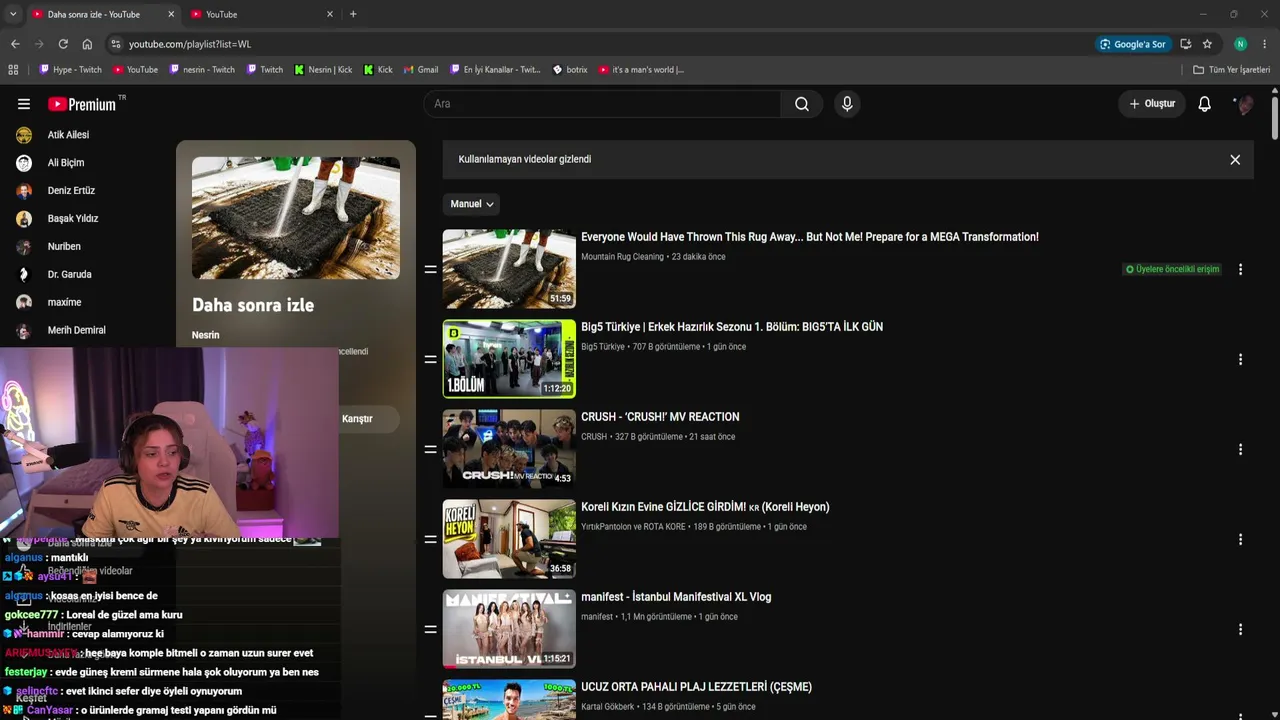Open the Chrome profile 'N' avatar
The image size is (1280, 720).
pos(1240,44)
